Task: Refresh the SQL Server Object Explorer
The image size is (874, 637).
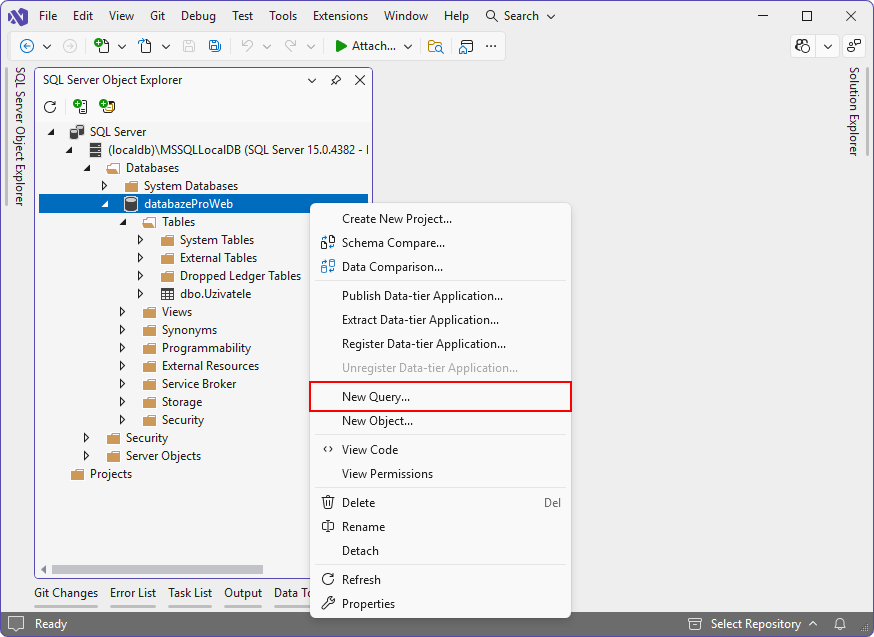Action: tap(49, 106)
